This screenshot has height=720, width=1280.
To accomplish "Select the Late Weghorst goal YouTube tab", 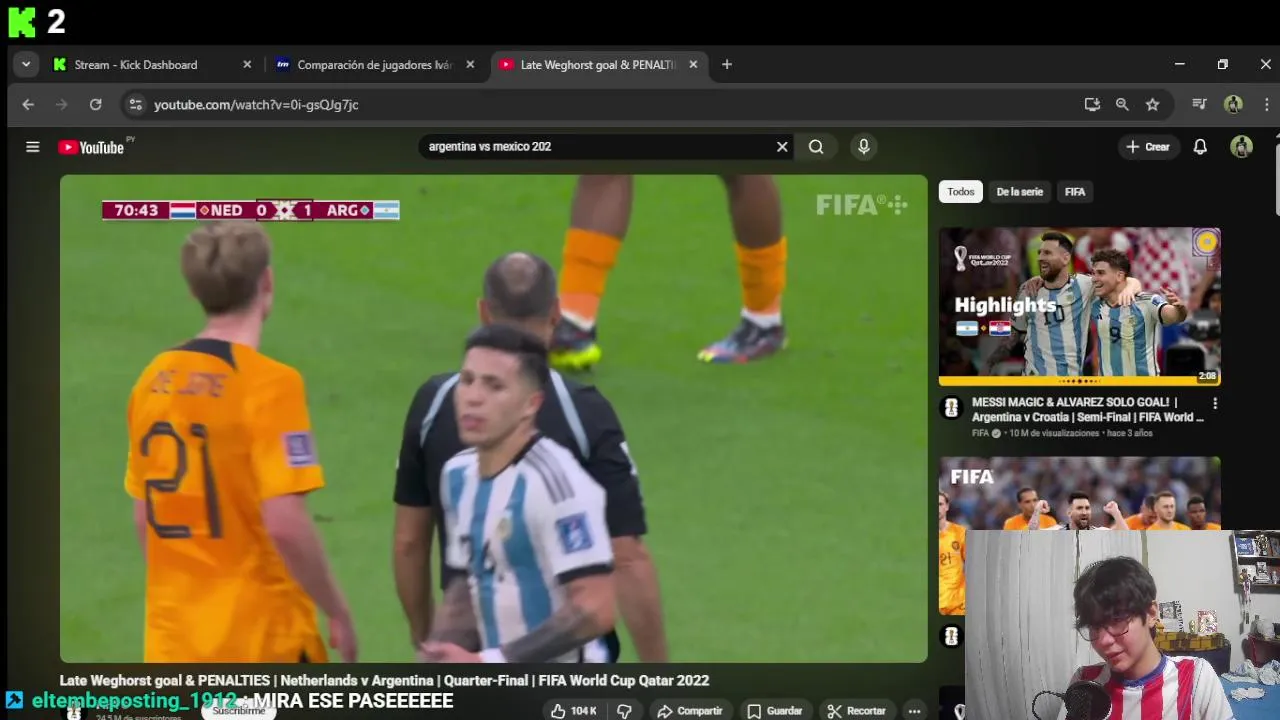I will point(597,64).
